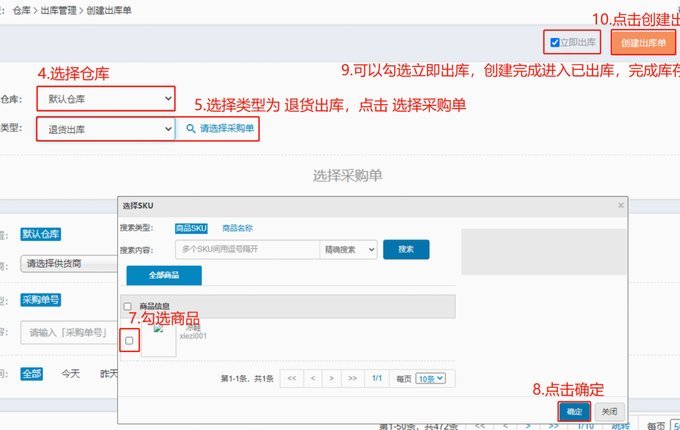This screenshot has width=680, height=430.
Task: Click the 创建出库单 button
Action: (643, 42)
